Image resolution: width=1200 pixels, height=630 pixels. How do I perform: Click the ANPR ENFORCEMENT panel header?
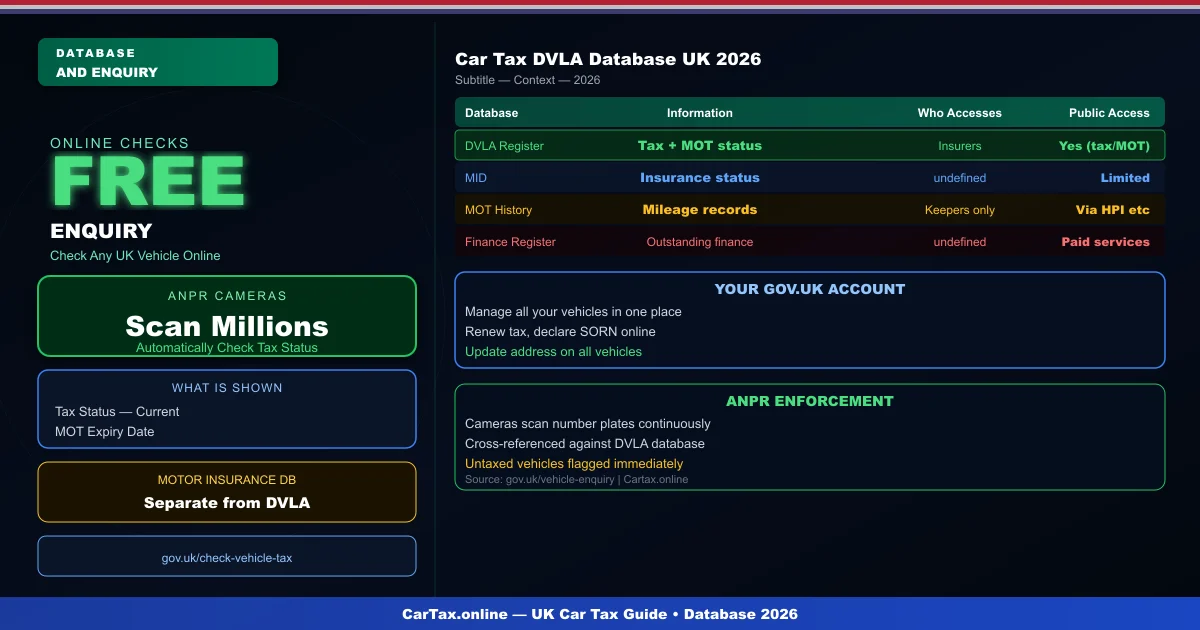point(810,401)
